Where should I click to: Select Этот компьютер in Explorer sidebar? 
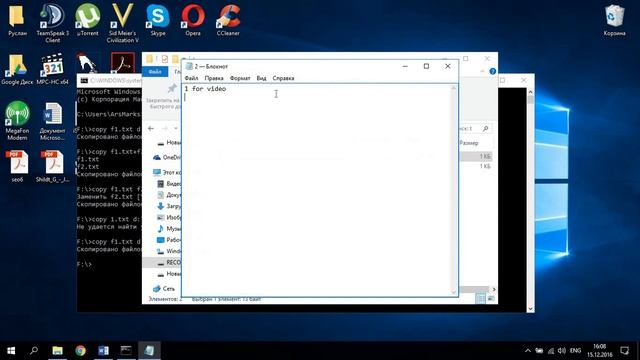[167, 172]
